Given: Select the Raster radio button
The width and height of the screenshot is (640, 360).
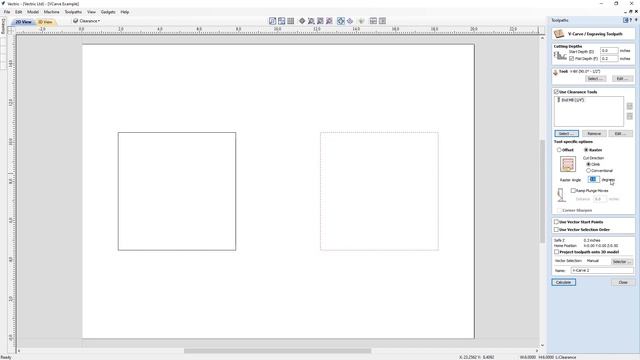Looking at the screenshot, I should pyautogui.click(x=586, y=150).
